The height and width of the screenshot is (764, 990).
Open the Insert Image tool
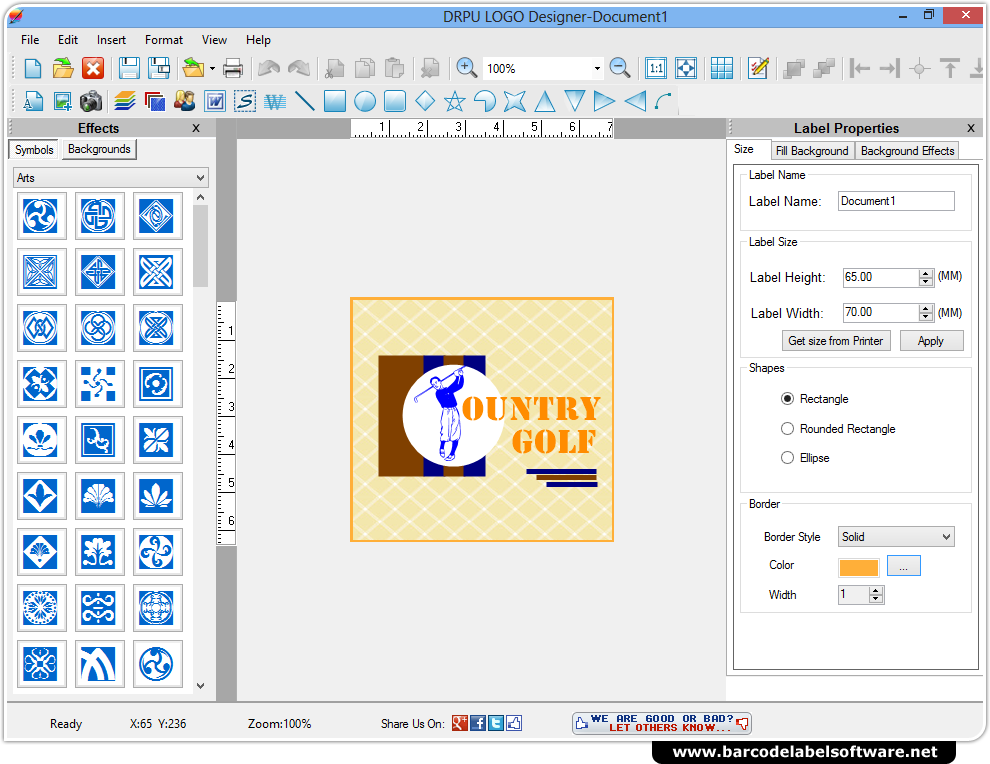click(61, 100)
